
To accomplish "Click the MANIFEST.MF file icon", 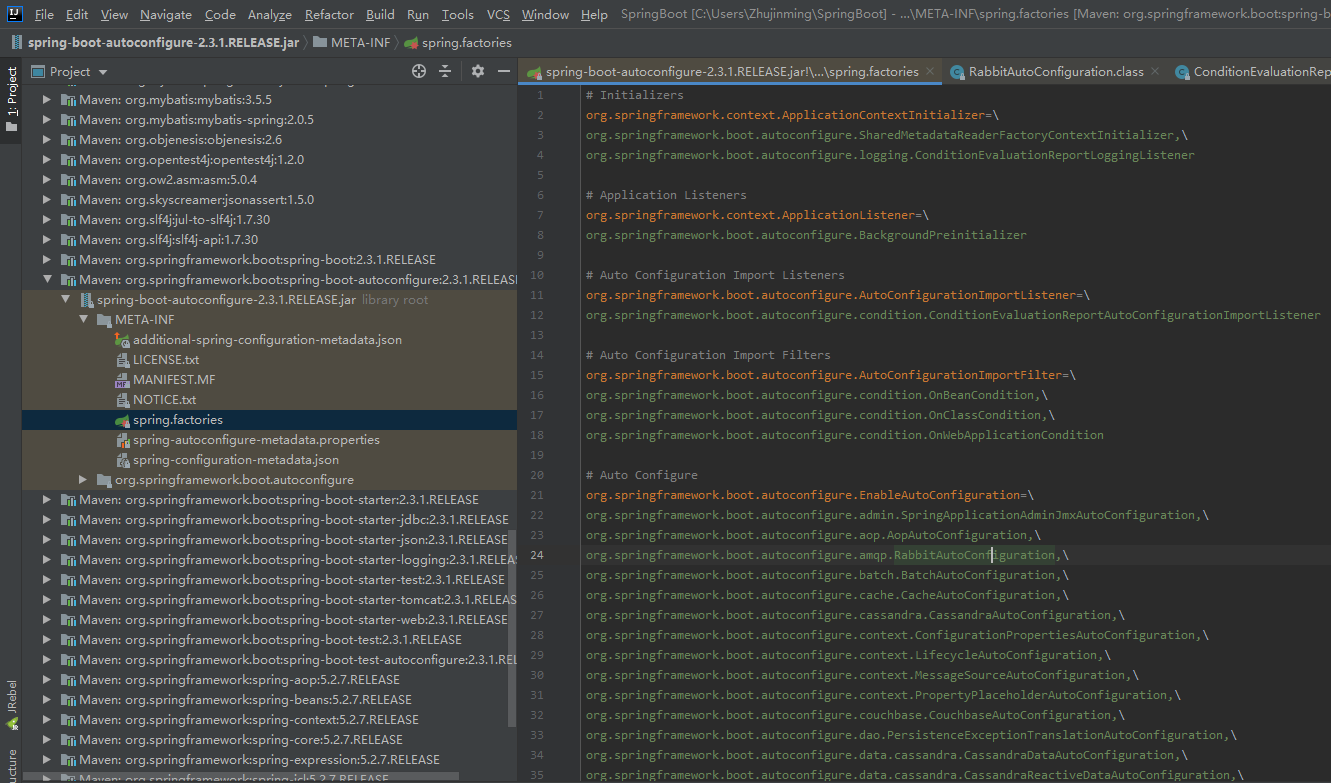I will point(122,380).
